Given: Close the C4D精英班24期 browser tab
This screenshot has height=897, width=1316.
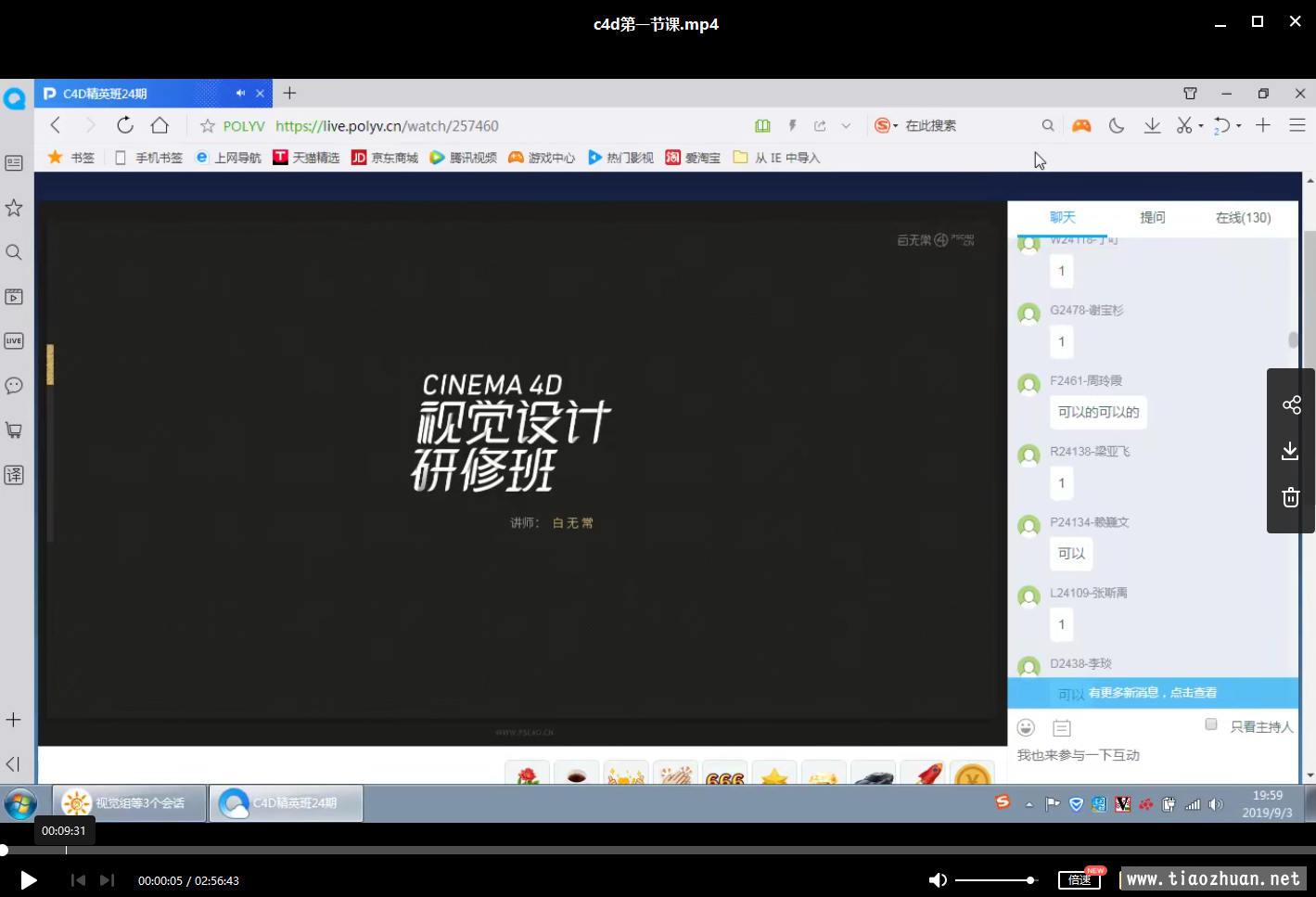Looking at the screenshot, I should click(261, 93).
